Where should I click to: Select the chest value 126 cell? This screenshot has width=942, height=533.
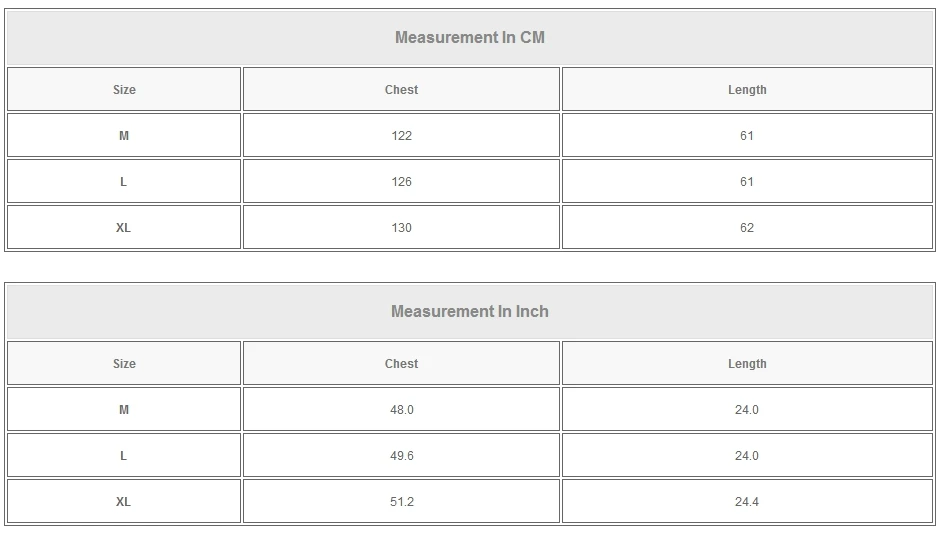(401, 182)
